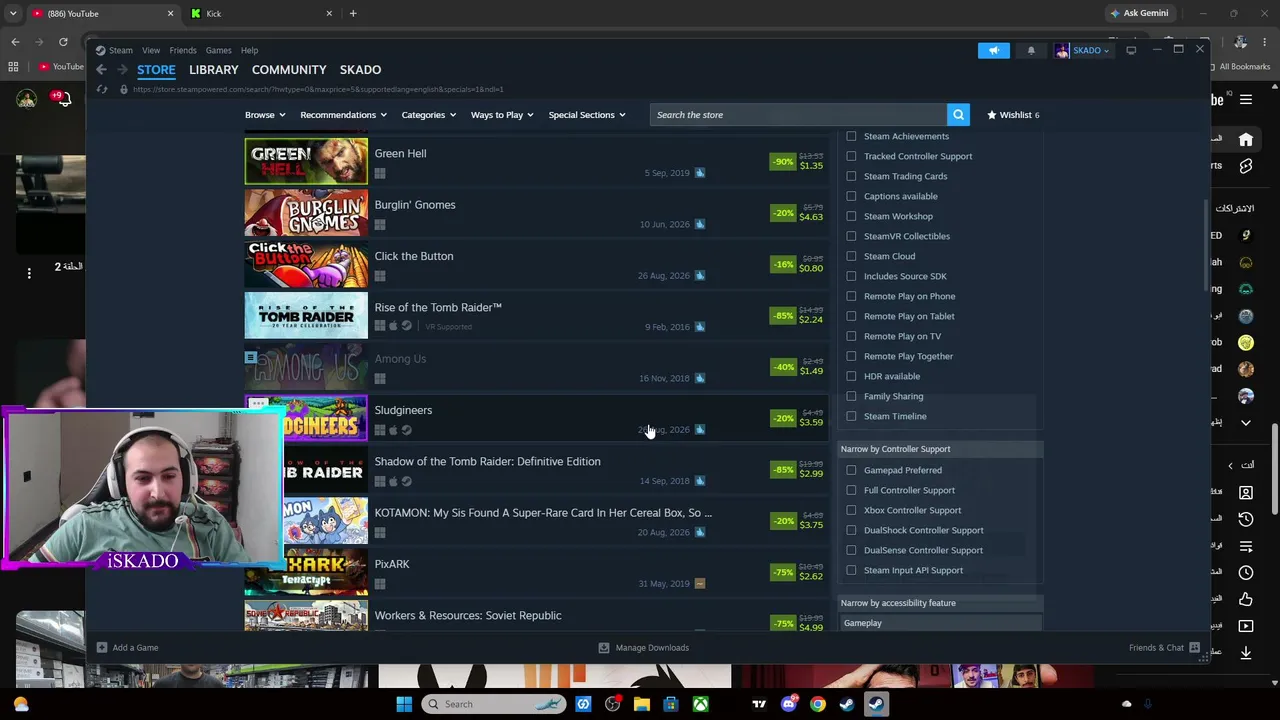The height and width of the screenshot is (720, 1280).
Task: Check Full Controller Support filter
Action: click(x=851, y=490)
